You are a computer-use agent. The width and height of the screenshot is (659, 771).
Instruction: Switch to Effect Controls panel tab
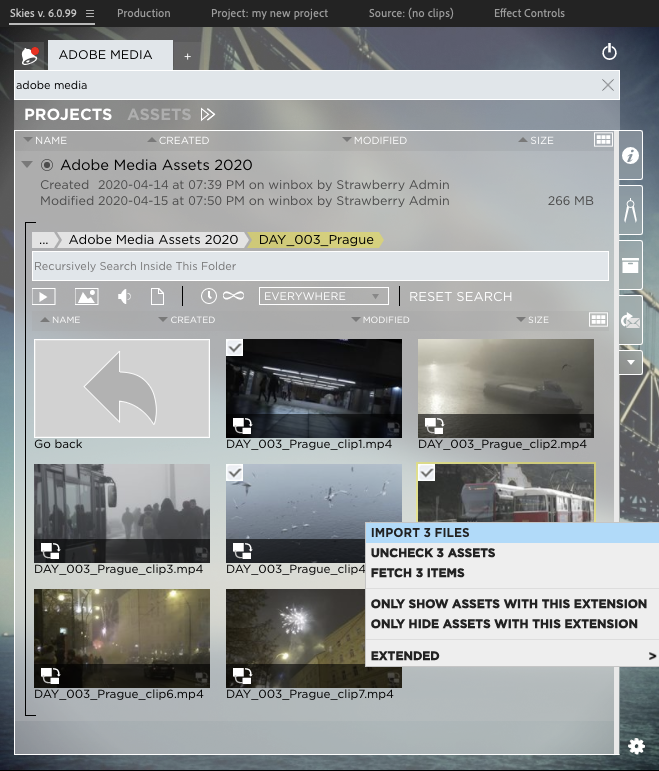529,13
